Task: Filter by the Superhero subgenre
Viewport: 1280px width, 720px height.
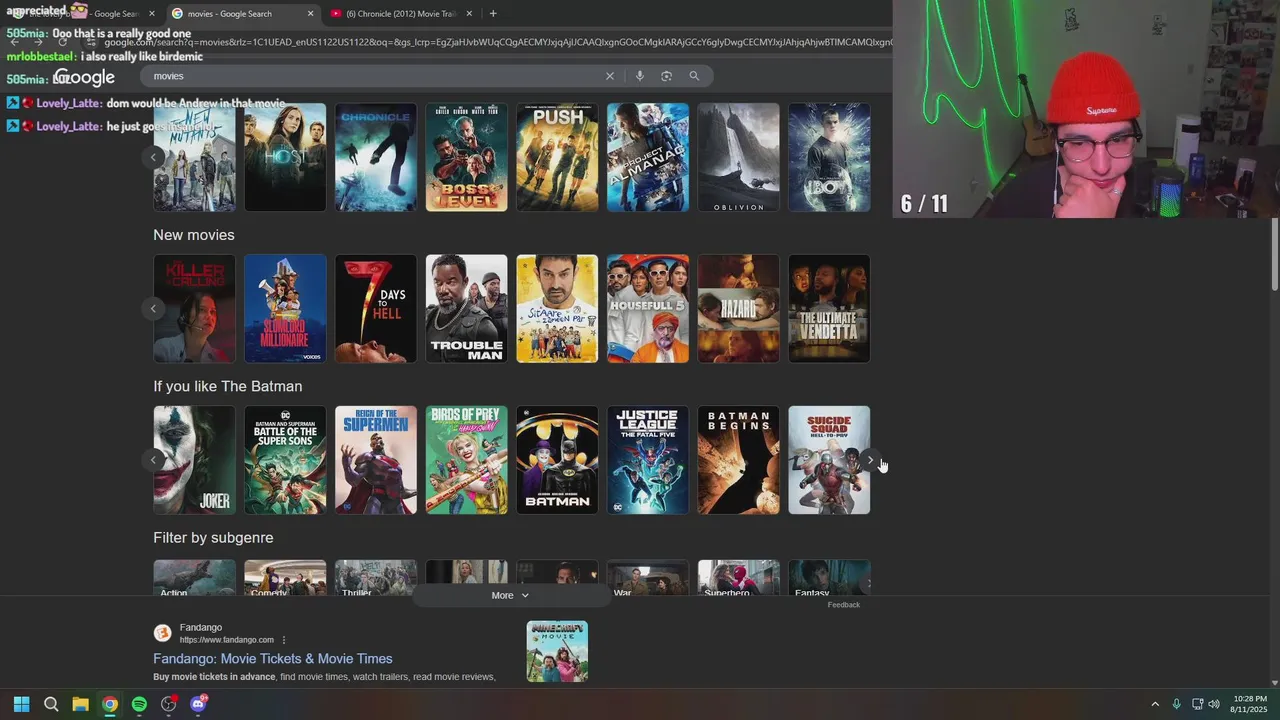Action: pyautogui.click(x=738, y=578)
